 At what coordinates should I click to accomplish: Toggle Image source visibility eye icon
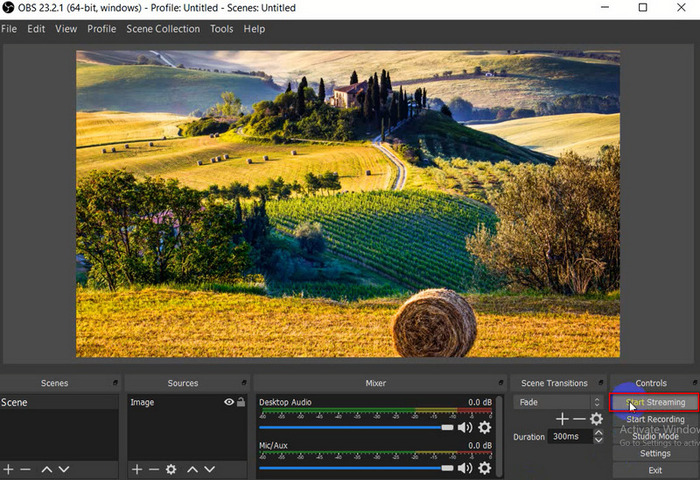coord(229,402)
